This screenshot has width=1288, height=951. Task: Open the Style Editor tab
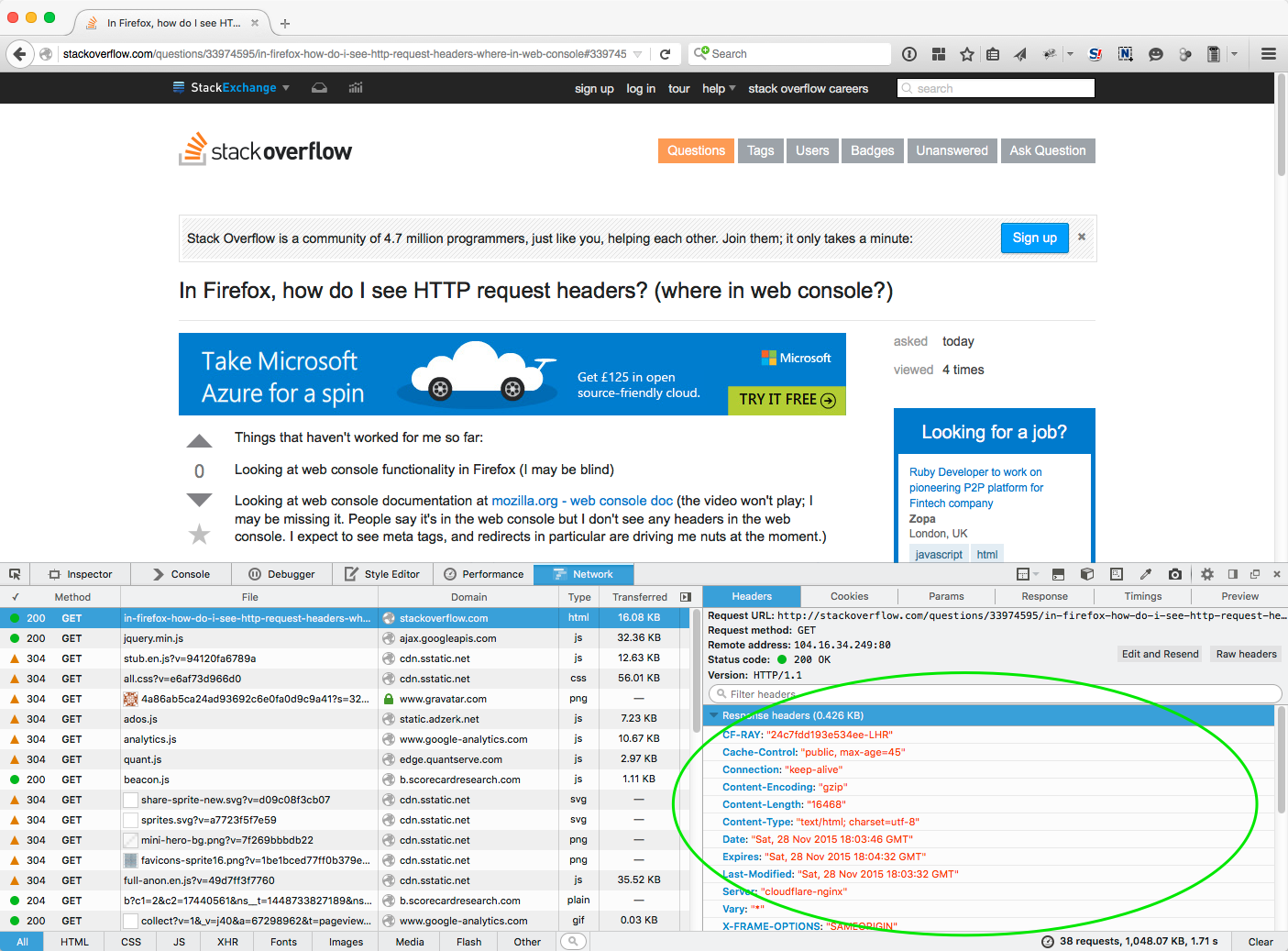[382, 574]
